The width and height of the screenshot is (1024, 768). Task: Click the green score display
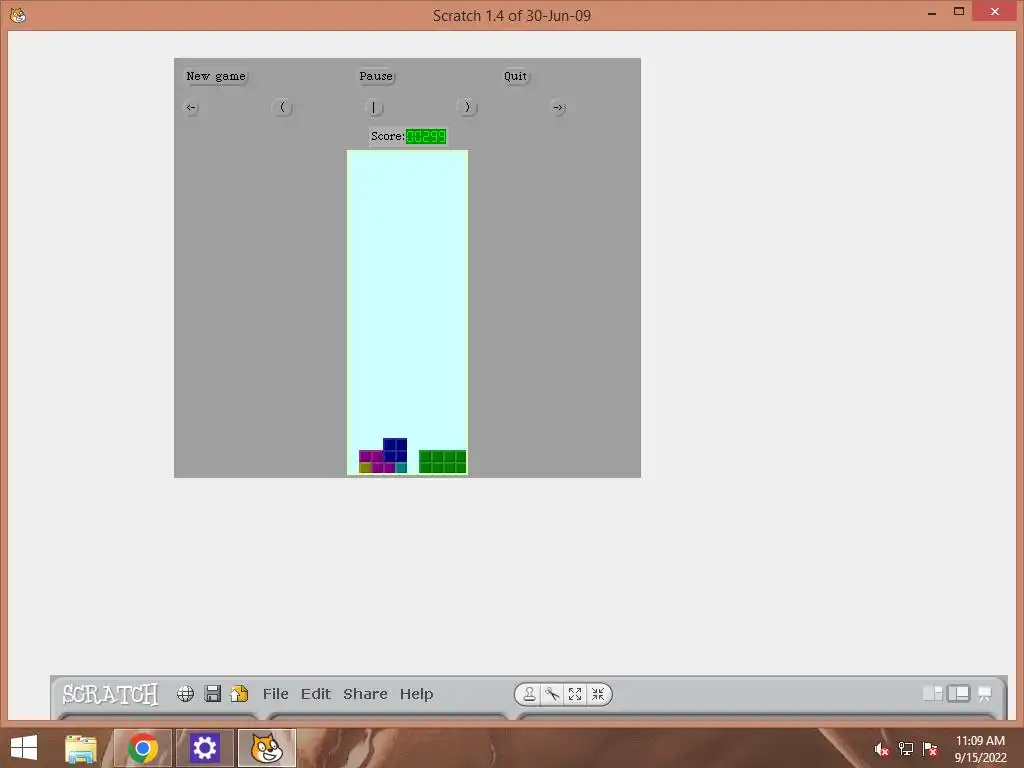coord(426,136)
